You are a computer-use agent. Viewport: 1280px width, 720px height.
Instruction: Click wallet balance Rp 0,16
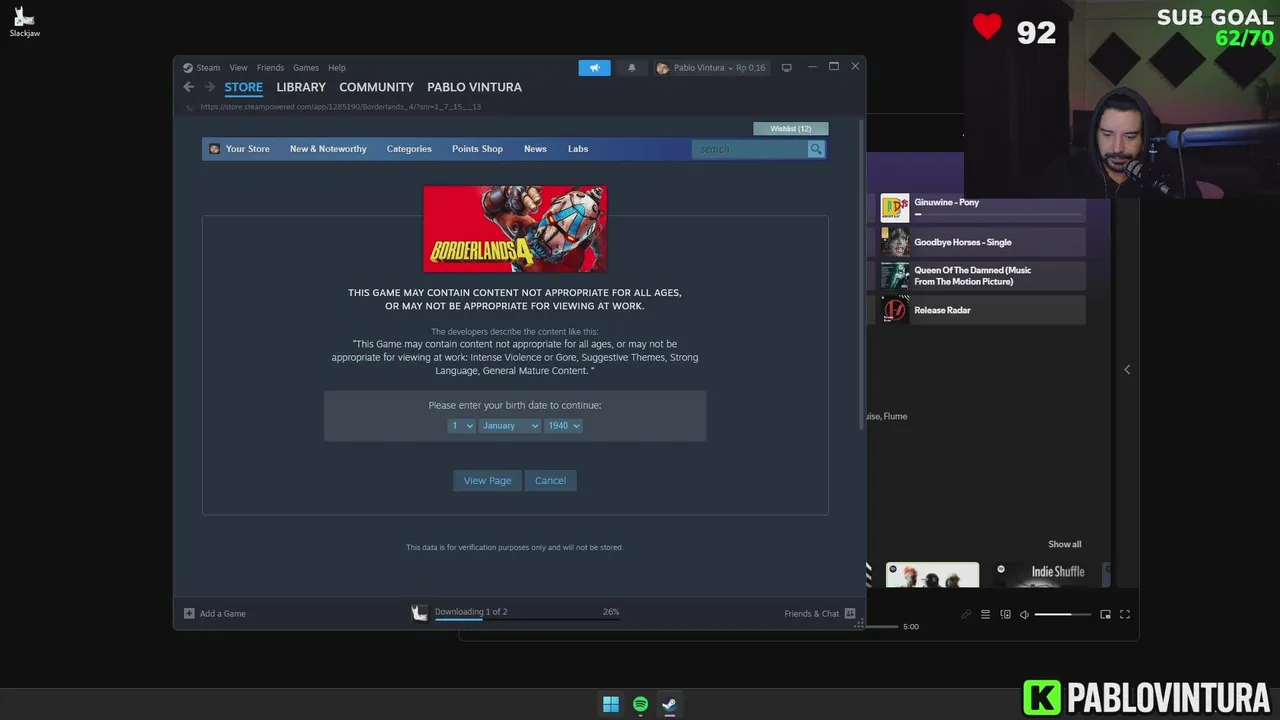pos(750,68)
